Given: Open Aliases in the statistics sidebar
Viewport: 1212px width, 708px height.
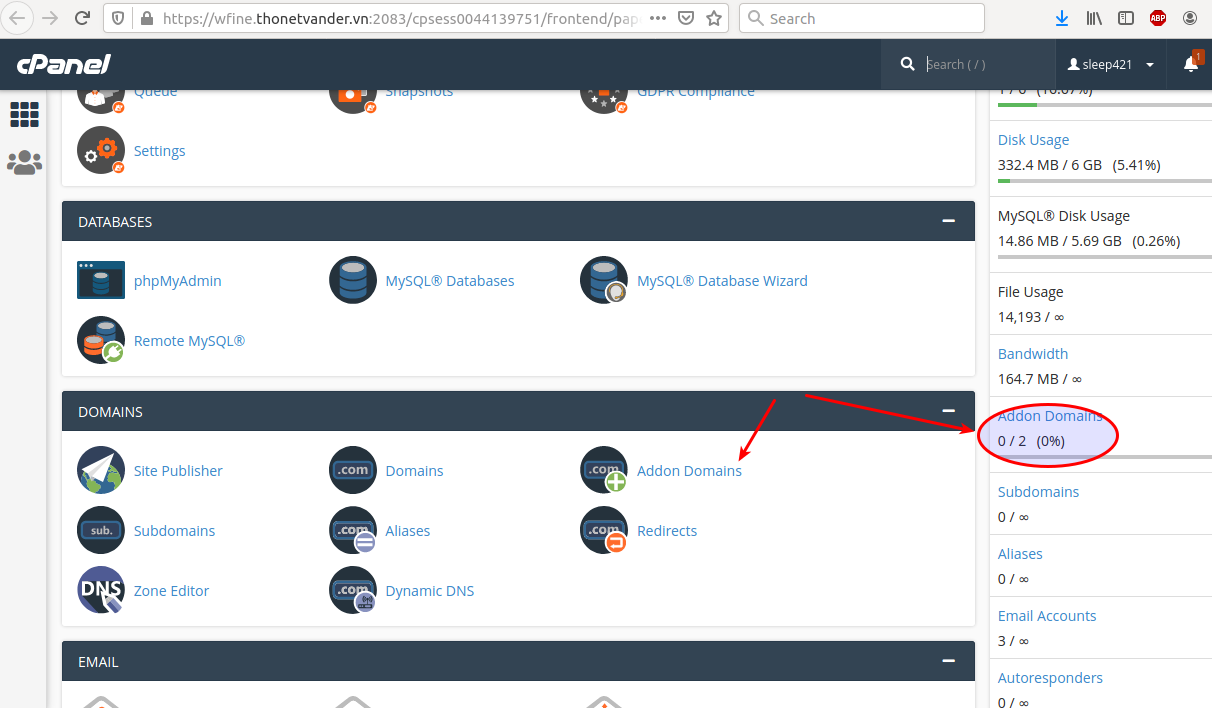Looking at the screenshot, I should pyautogui.click(x=1020, y=554).
